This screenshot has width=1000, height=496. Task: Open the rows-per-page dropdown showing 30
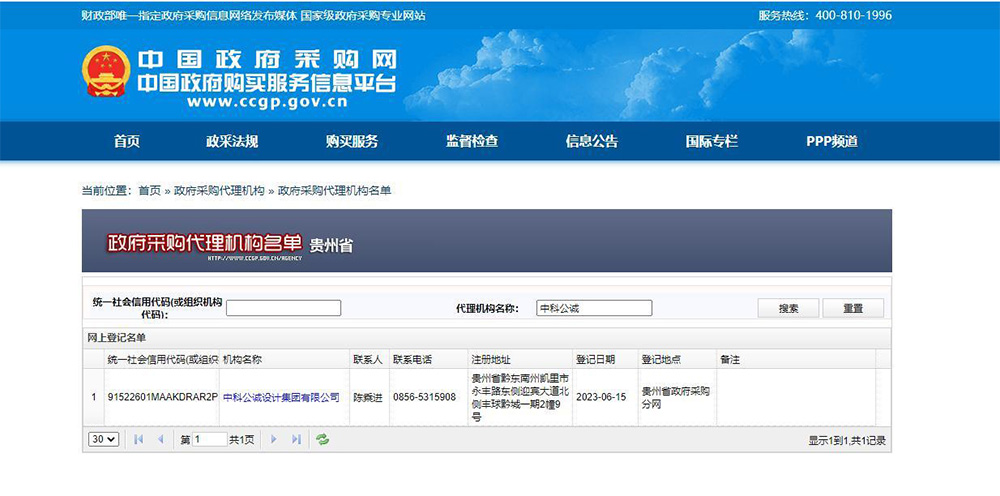click(x=103, y=439)
